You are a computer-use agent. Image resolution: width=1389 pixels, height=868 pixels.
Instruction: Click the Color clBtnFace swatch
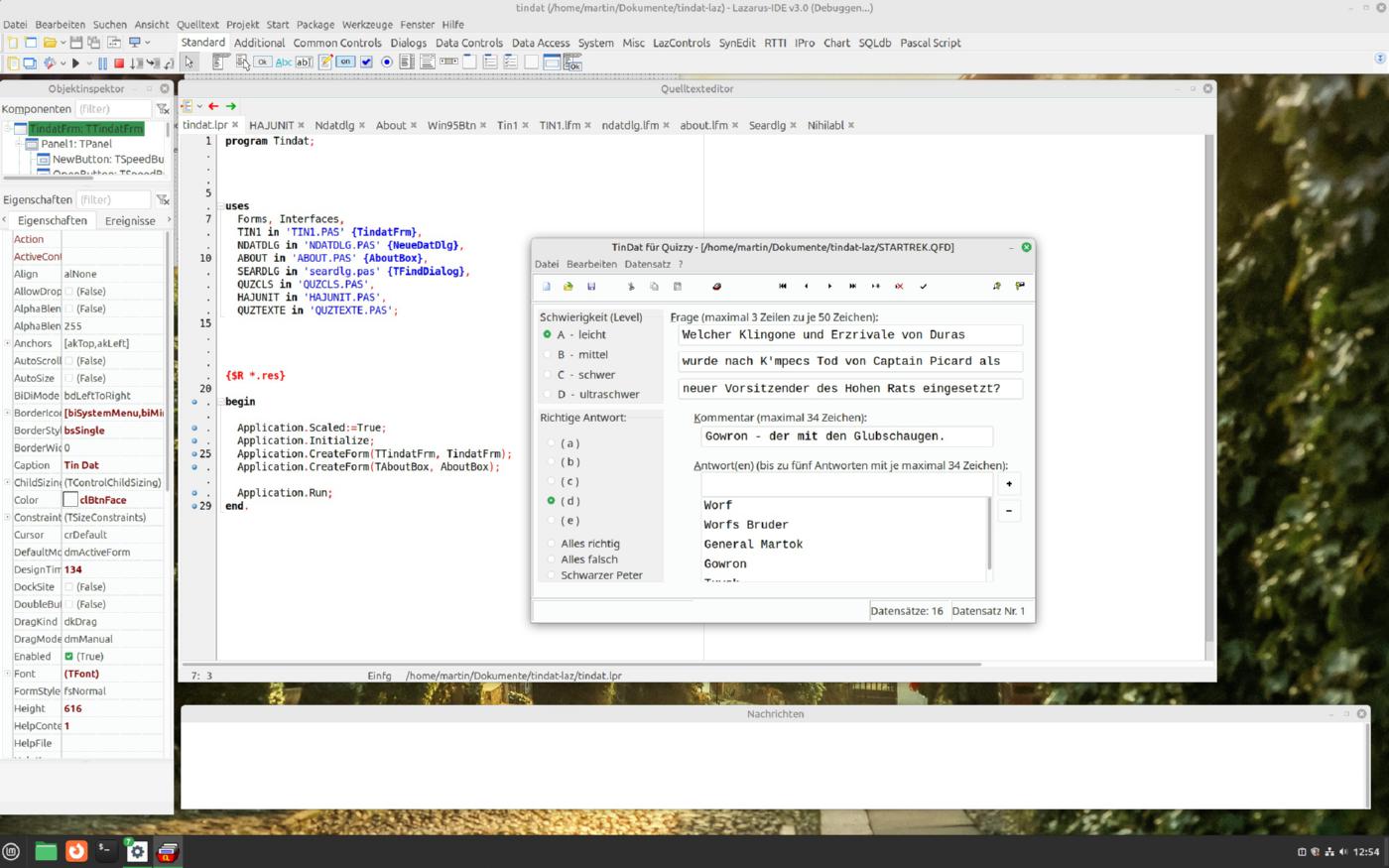70,500
